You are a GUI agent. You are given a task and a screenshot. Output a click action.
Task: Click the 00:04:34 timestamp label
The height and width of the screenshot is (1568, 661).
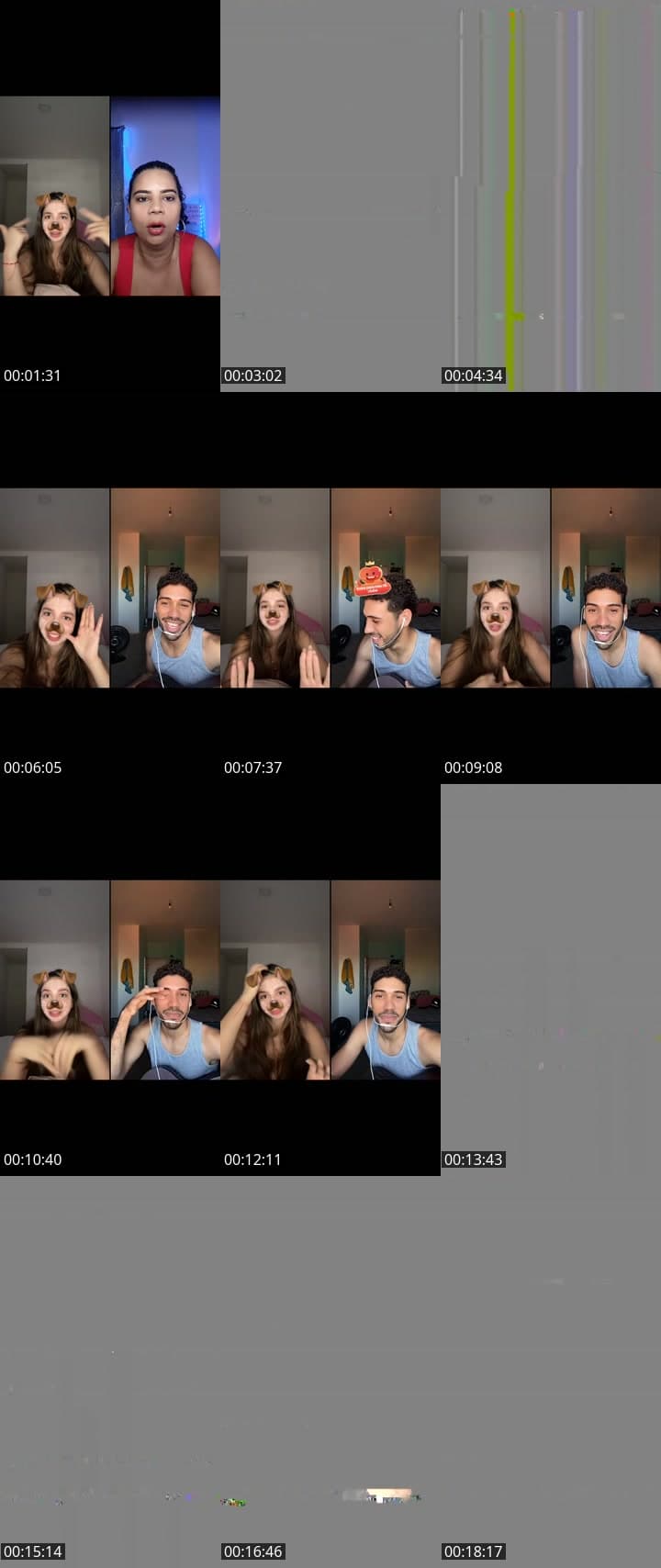click(x=474, y=375)
